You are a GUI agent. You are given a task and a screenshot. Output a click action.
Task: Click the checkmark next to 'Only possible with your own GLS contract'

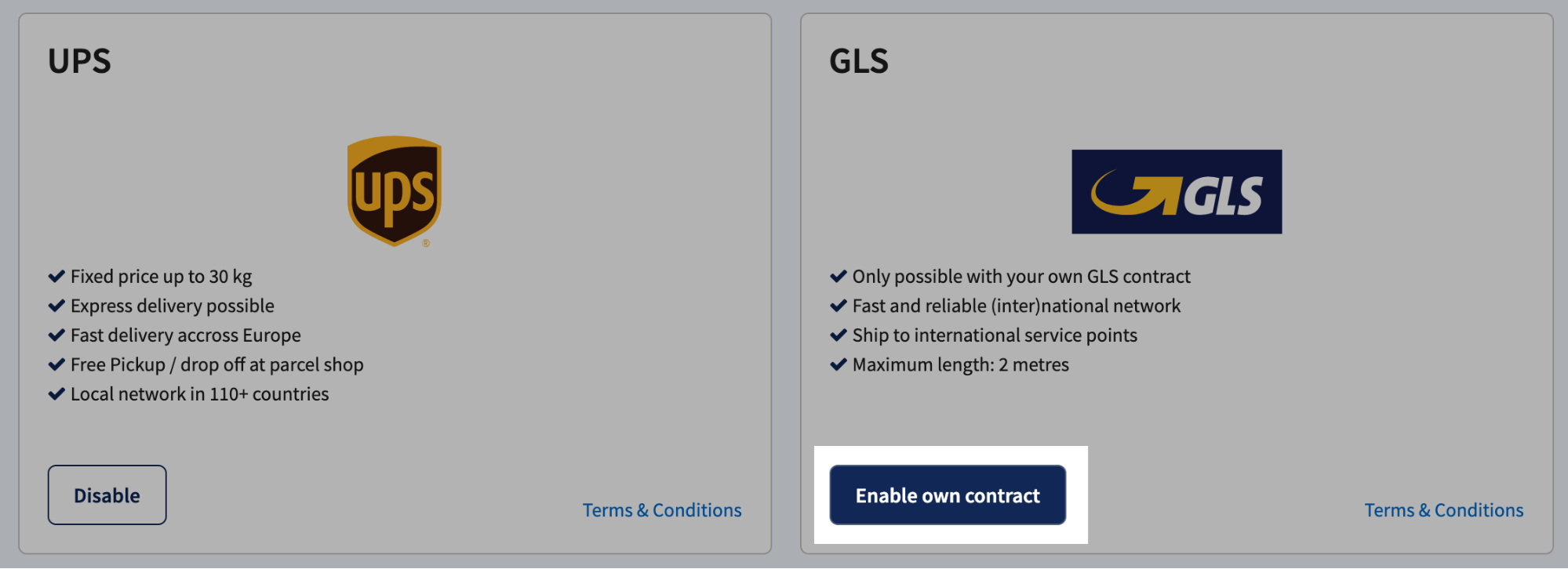pos(837,275)
